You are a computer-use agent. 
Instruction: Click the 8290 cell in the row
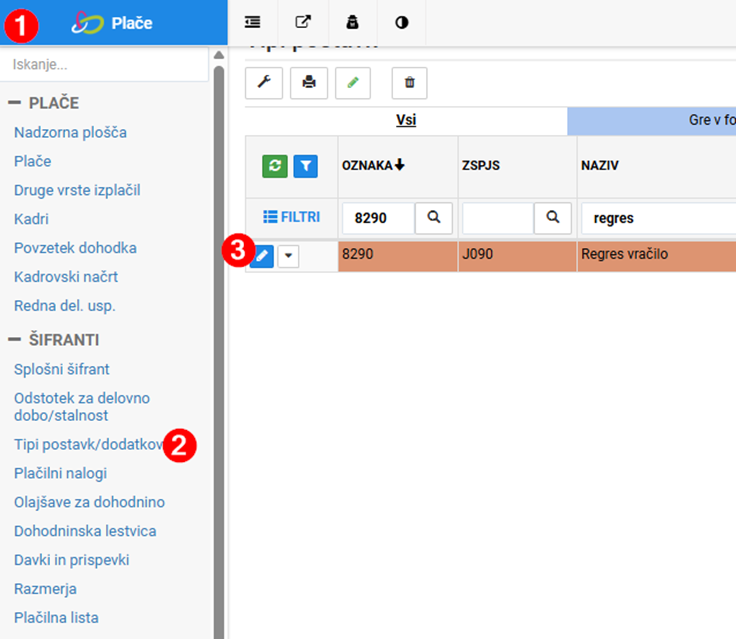coord(398,256)
